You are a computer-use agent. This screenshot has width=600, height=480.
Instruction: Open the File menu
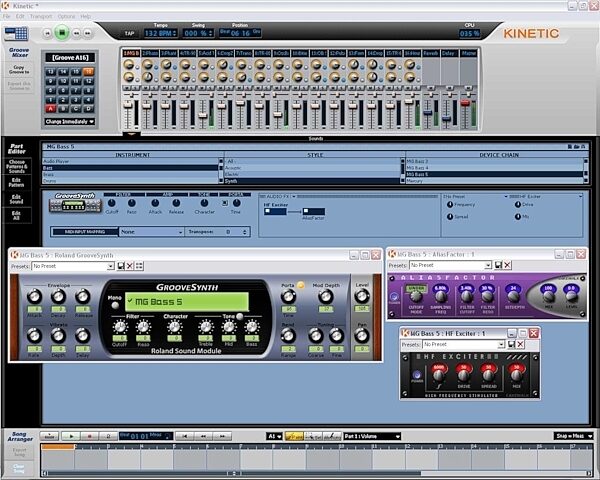coord(7,16)
